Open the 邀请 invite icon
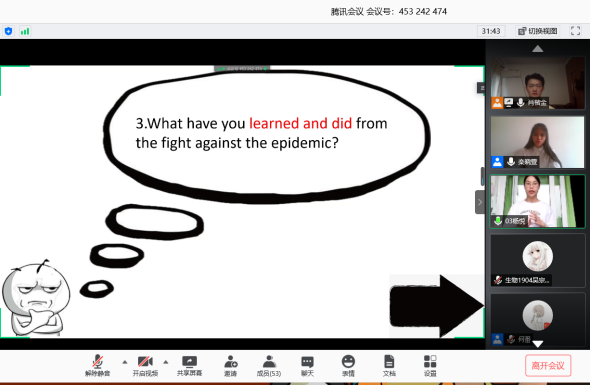Screen dimensions: 590x385 [231, 365]
